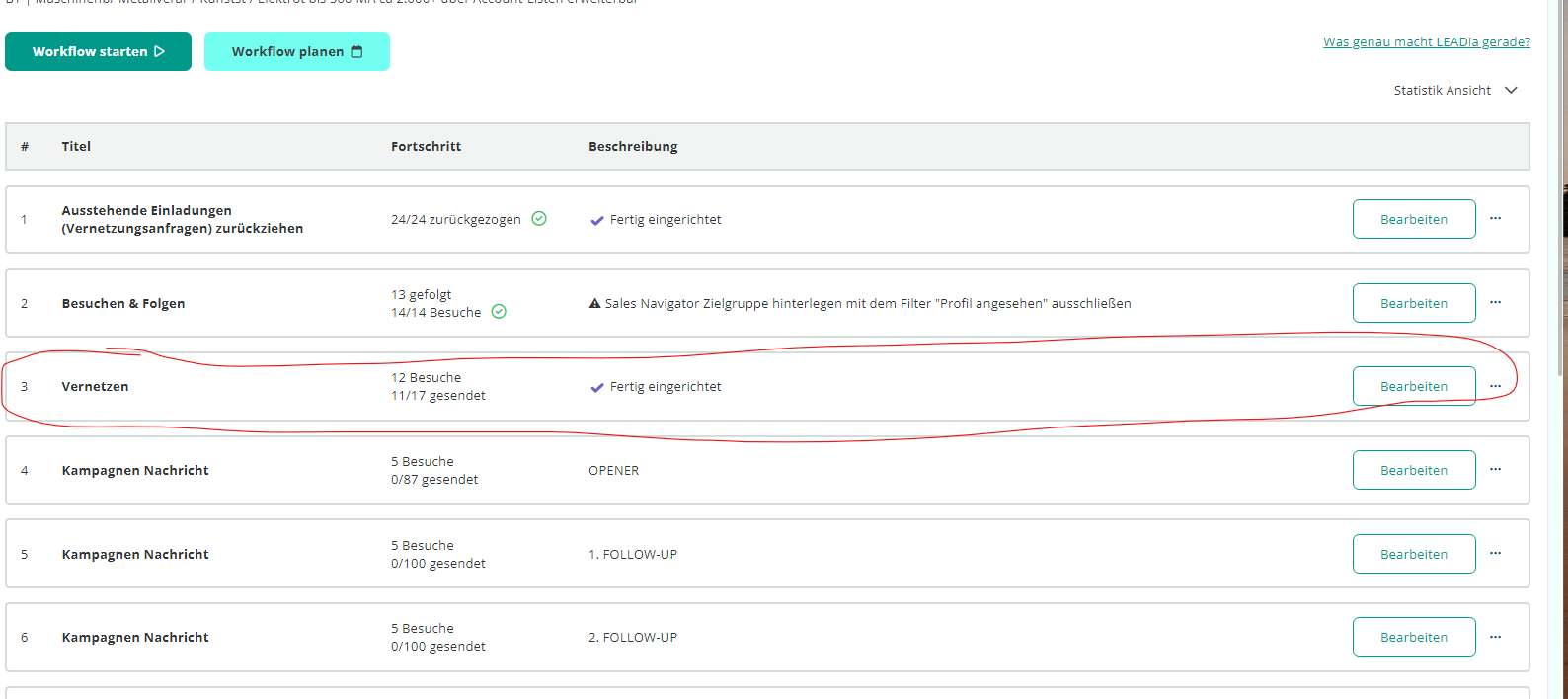1568x699 pixels.
Task: Open three-dot menu for Vernetzen row
Action: pos(1495,386)
